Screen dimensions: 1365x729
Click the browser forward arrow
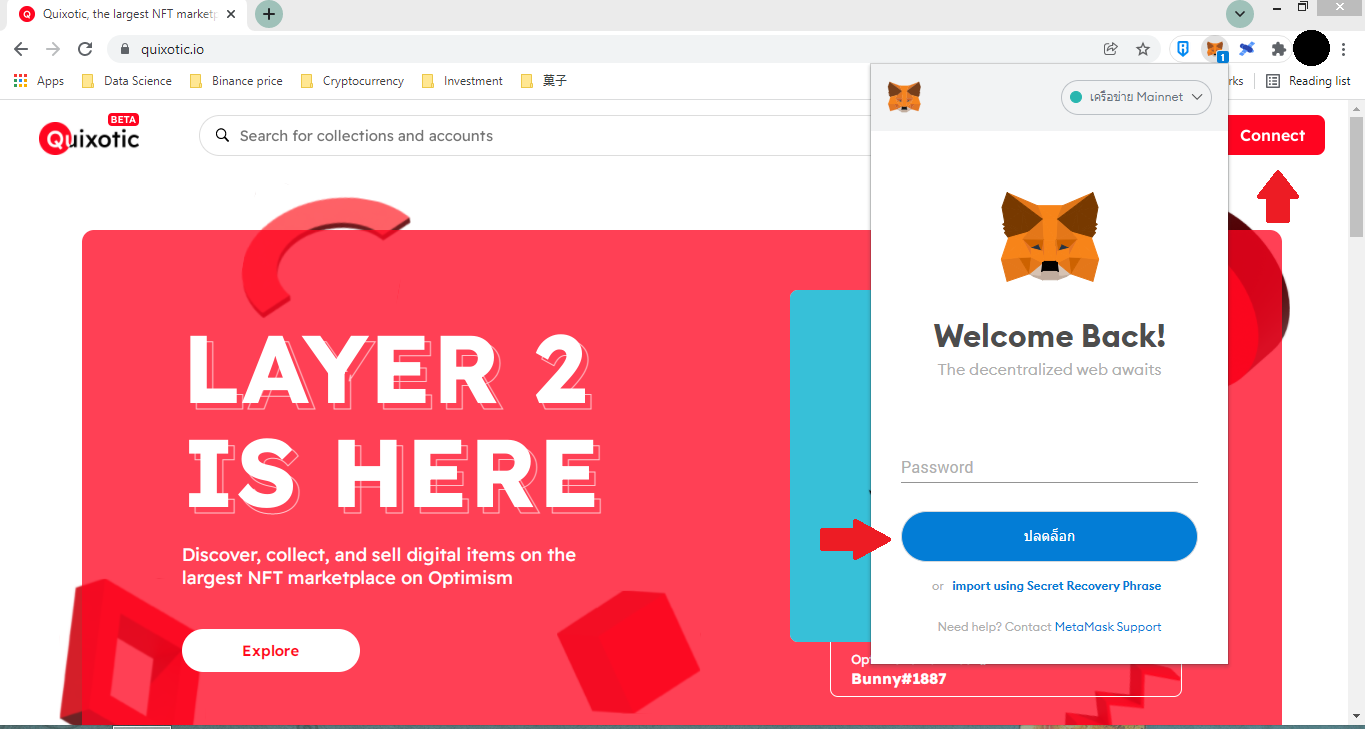pos(53,49)
